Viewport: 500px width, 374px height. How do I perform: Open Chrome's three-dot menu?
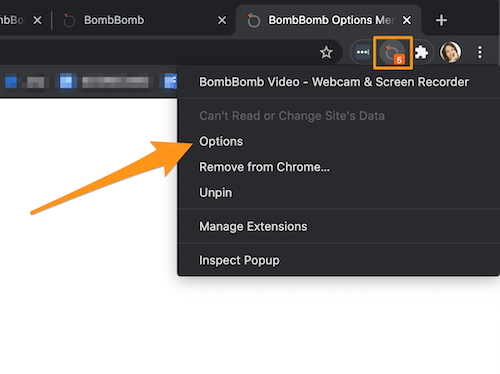479,52
